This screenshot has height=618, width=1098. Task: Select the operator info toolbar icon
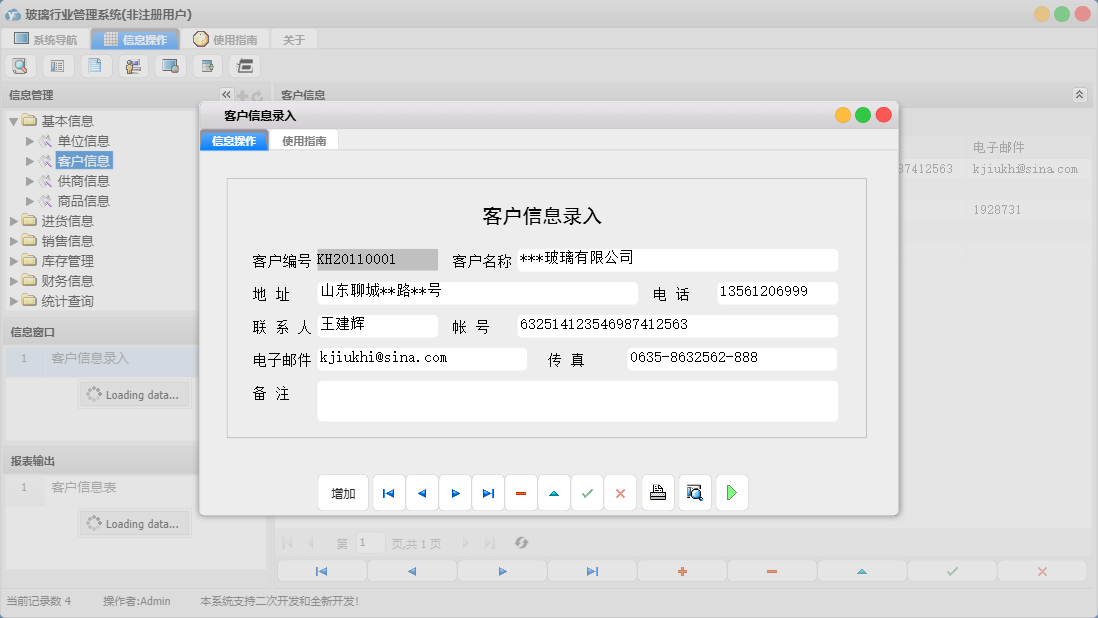[131, 65]
